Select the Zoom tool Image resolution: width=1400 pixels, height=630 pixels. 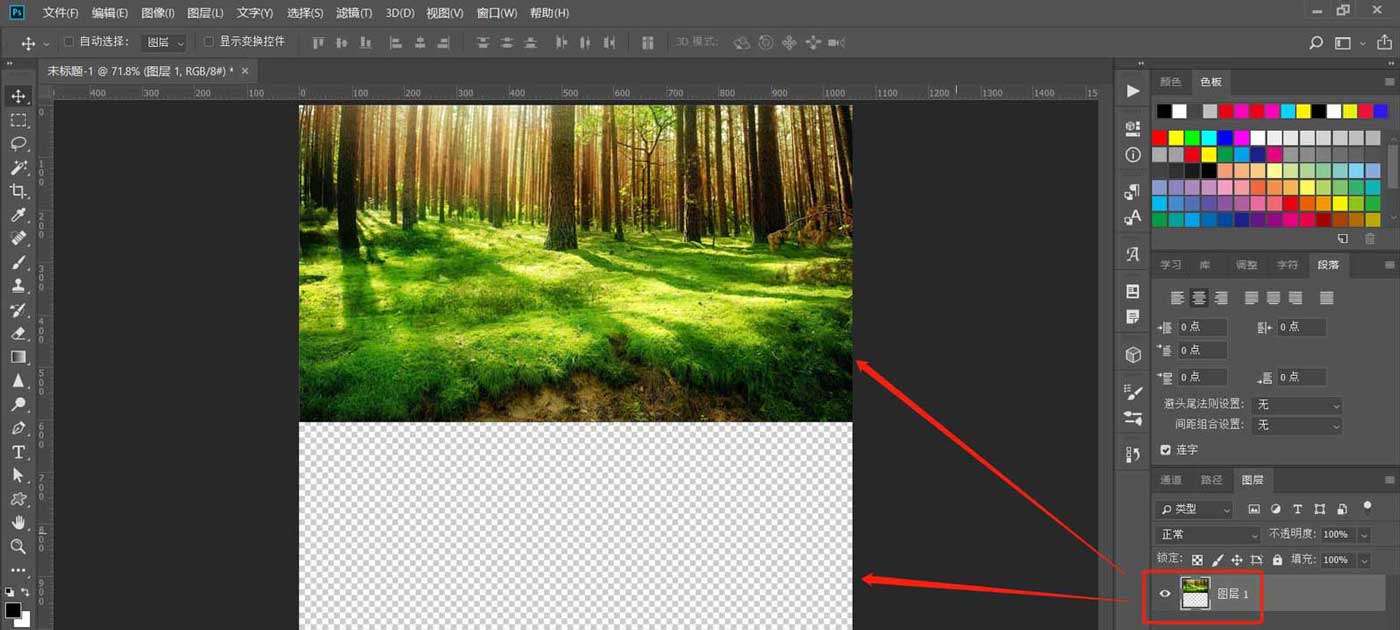pos(18,546)
